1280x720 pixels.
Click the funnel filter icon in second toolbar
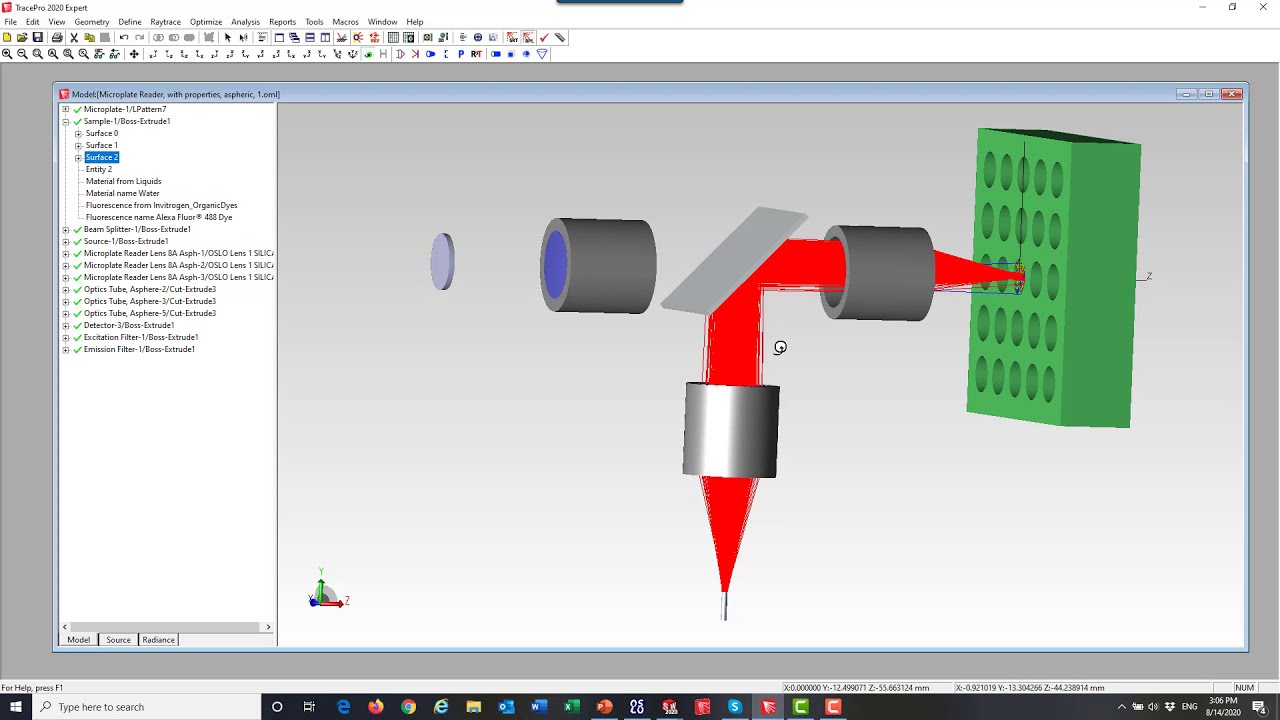click(x=542, y=54)
